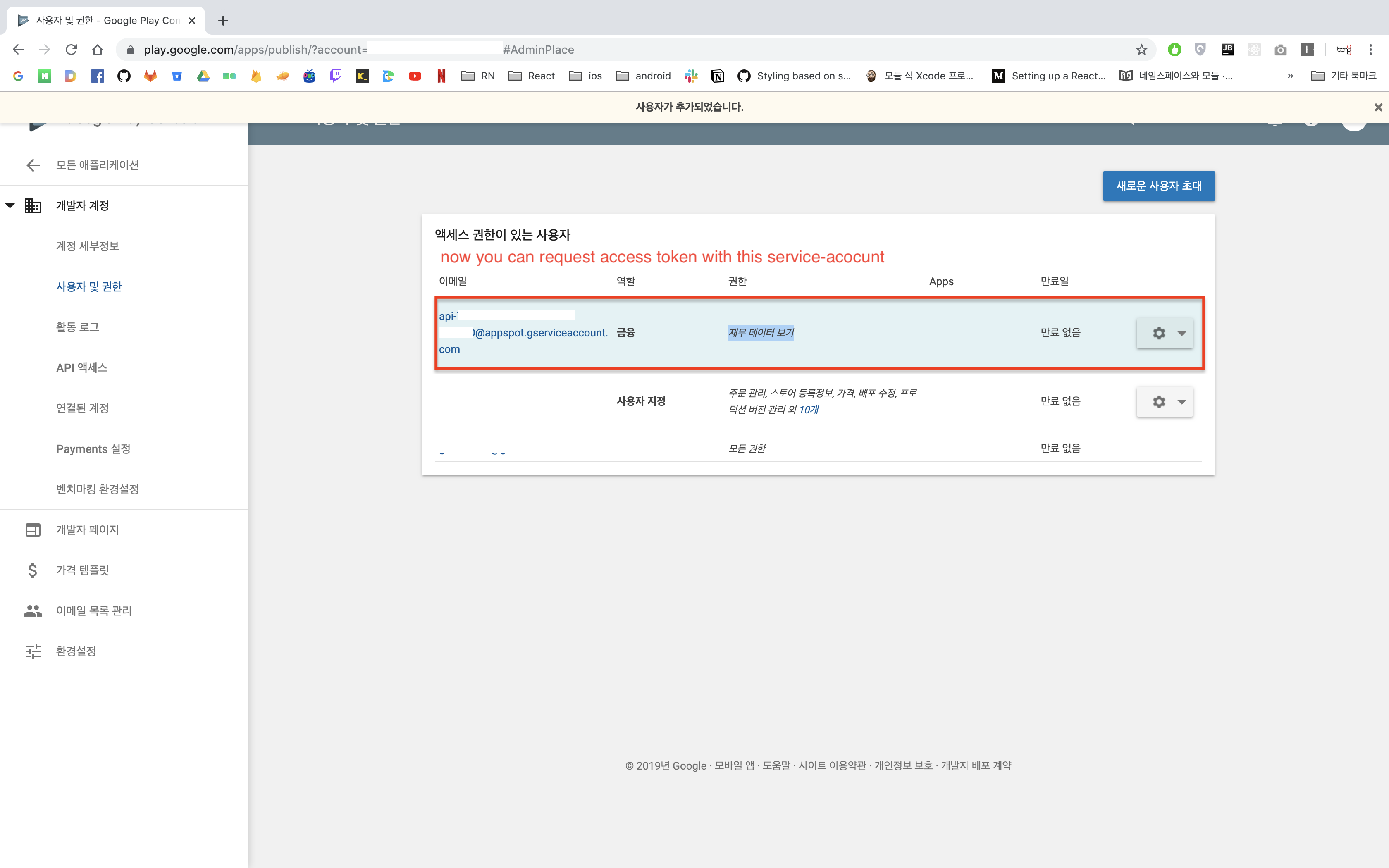Select 활동 로그 in the sidebar
1389x868 pixels.
pyautogui.click(x=77, y=327)
